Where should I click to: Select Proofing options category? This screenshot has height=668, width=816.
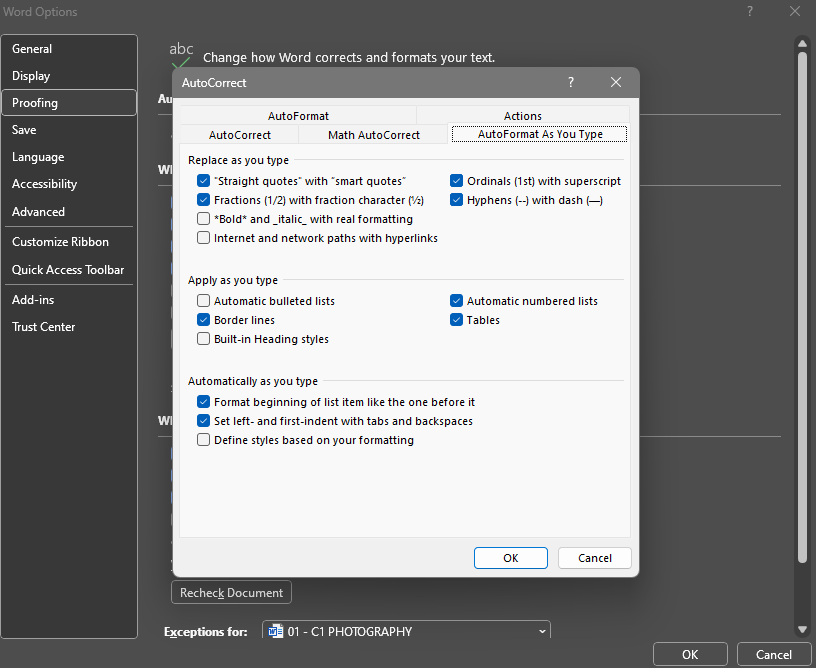[69, 102]
